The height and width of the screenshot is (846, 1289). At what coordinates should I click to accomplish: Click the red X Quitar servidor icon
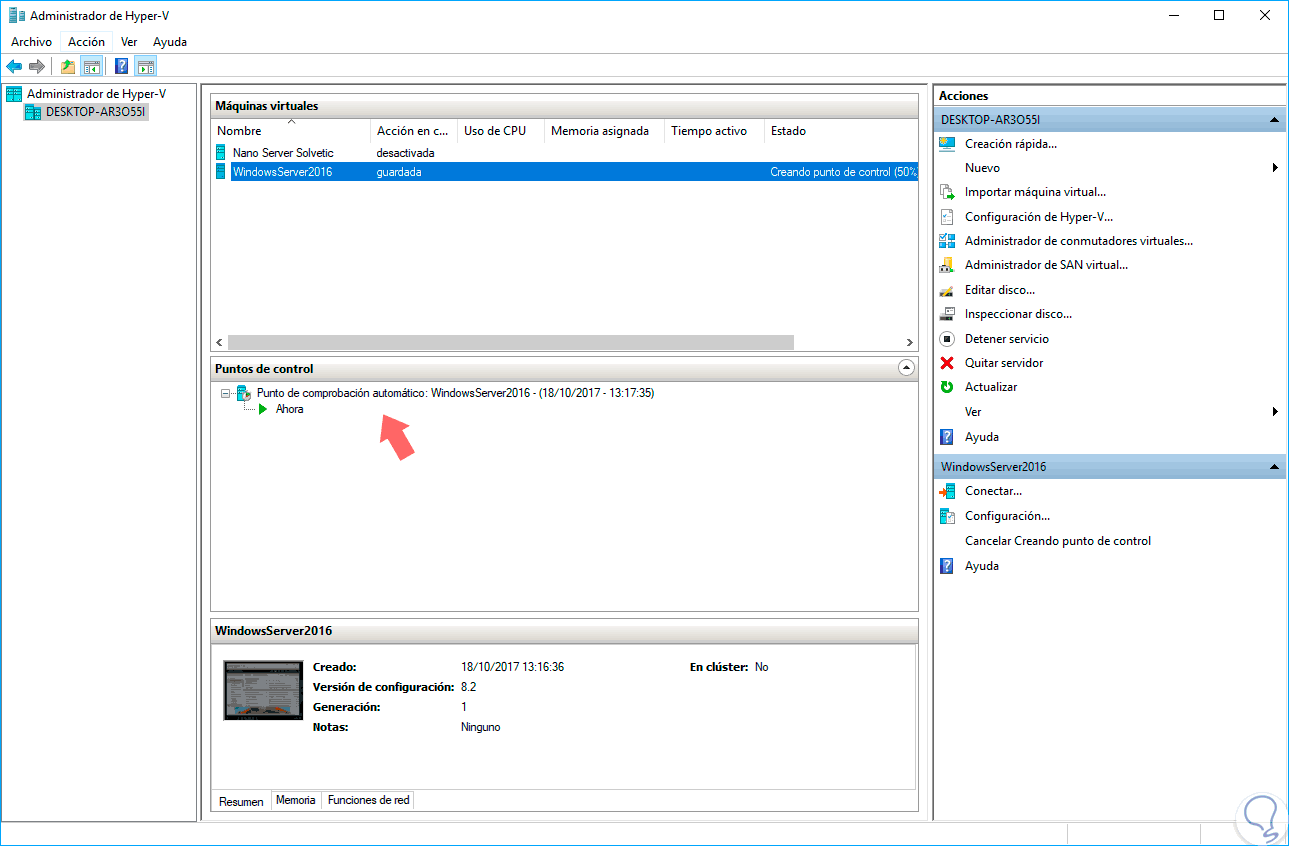coord(947,363)
